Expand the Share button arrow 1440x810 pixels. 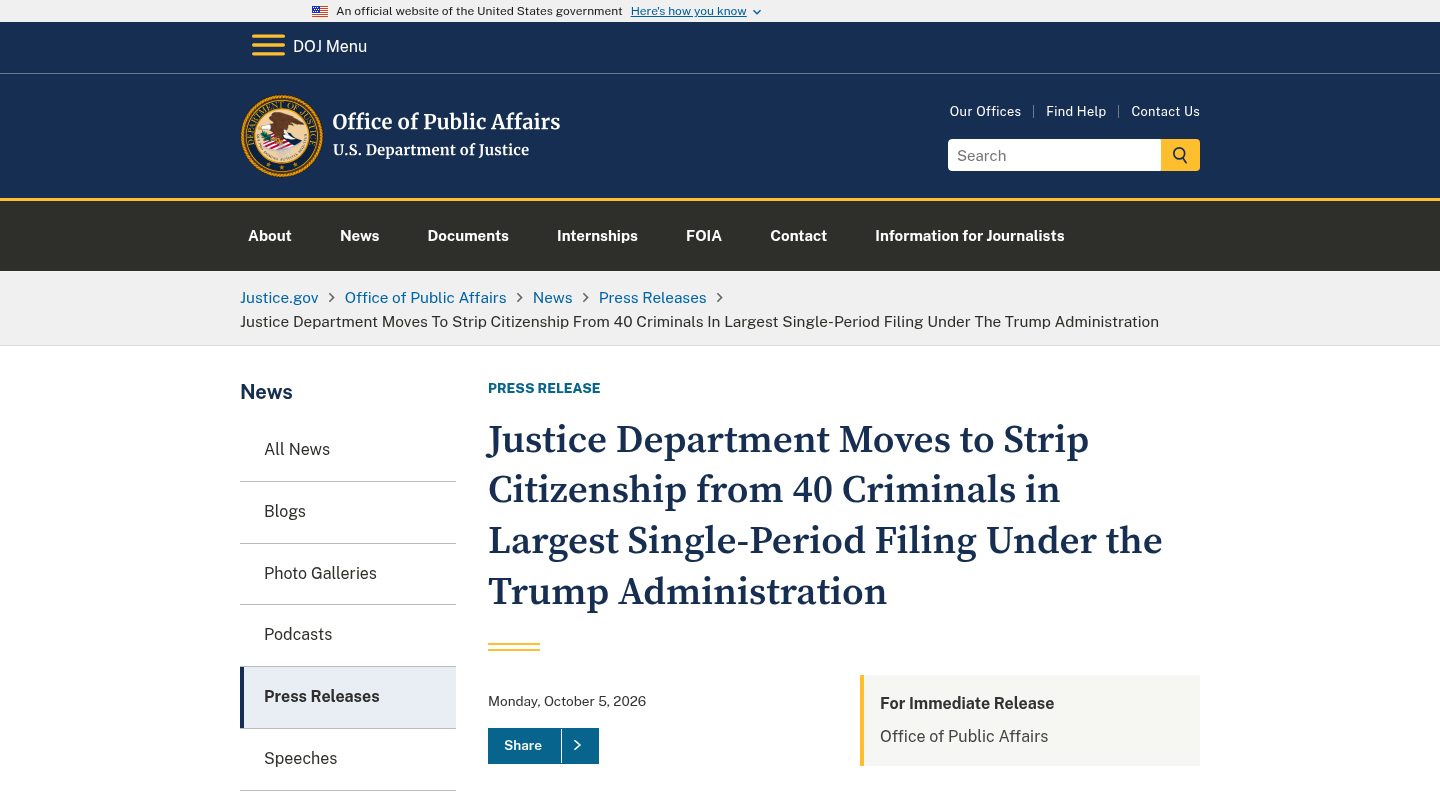(x=577, y=746)
